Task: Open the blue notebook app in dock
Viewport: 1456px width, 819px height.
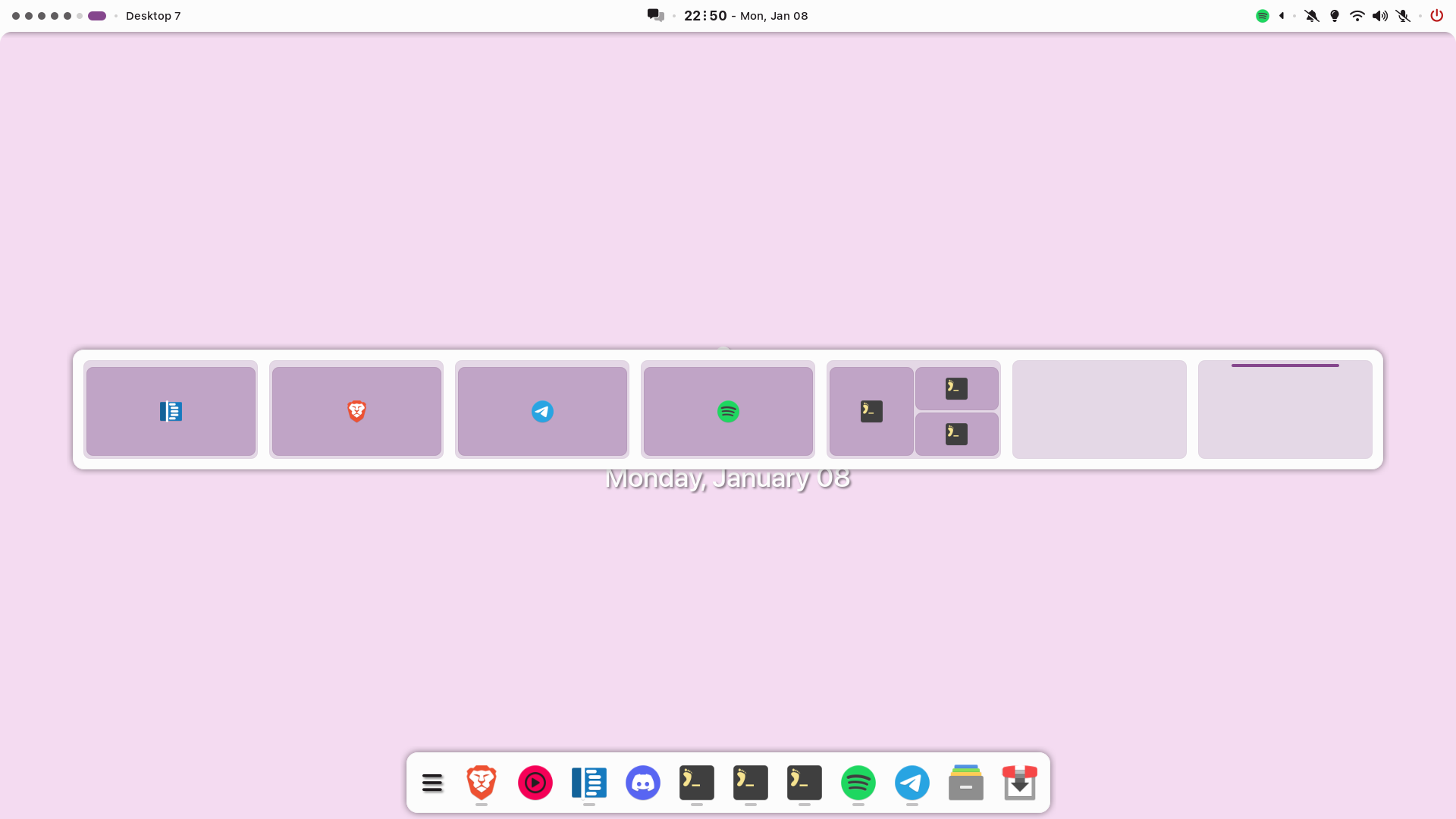Action: tap(589, 783)
